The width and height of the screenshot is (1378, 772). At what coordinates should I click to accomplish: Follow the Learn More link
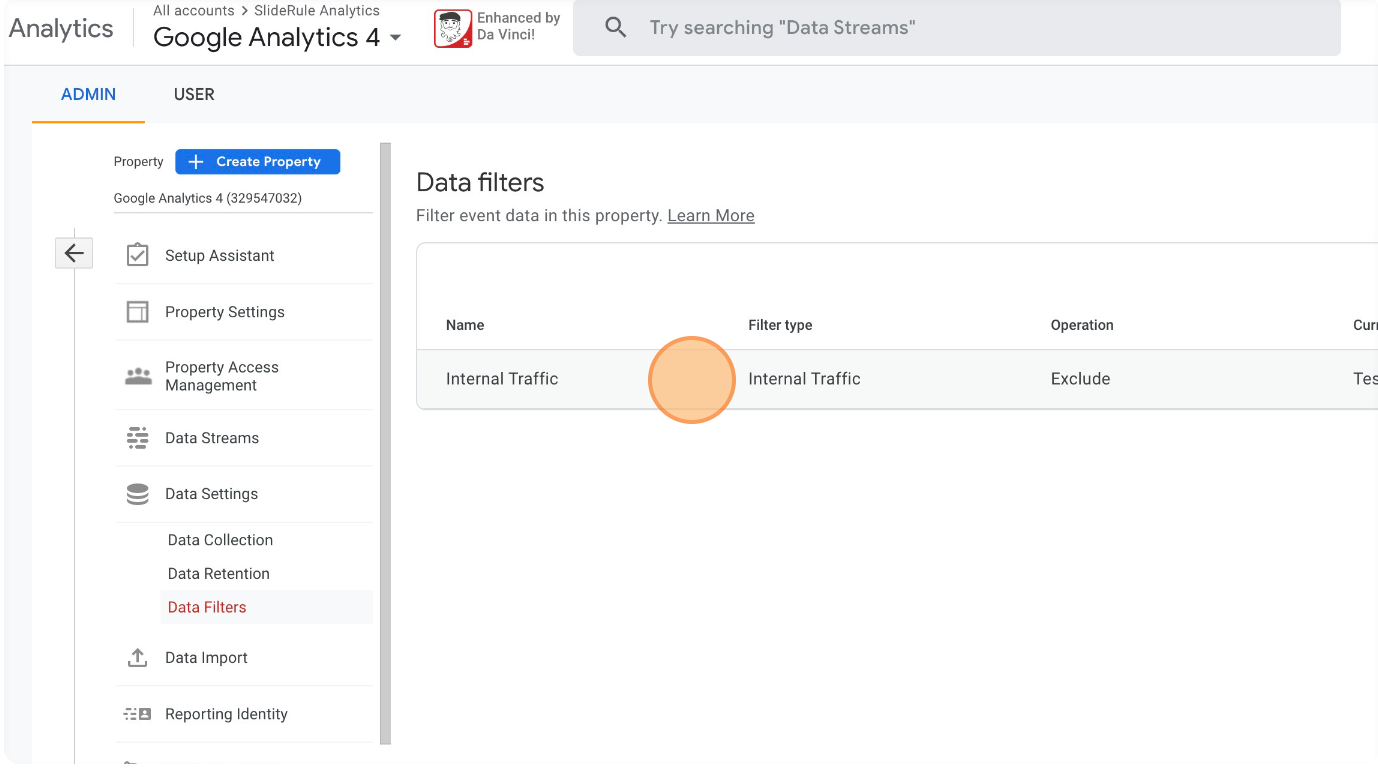click(710, 216)
